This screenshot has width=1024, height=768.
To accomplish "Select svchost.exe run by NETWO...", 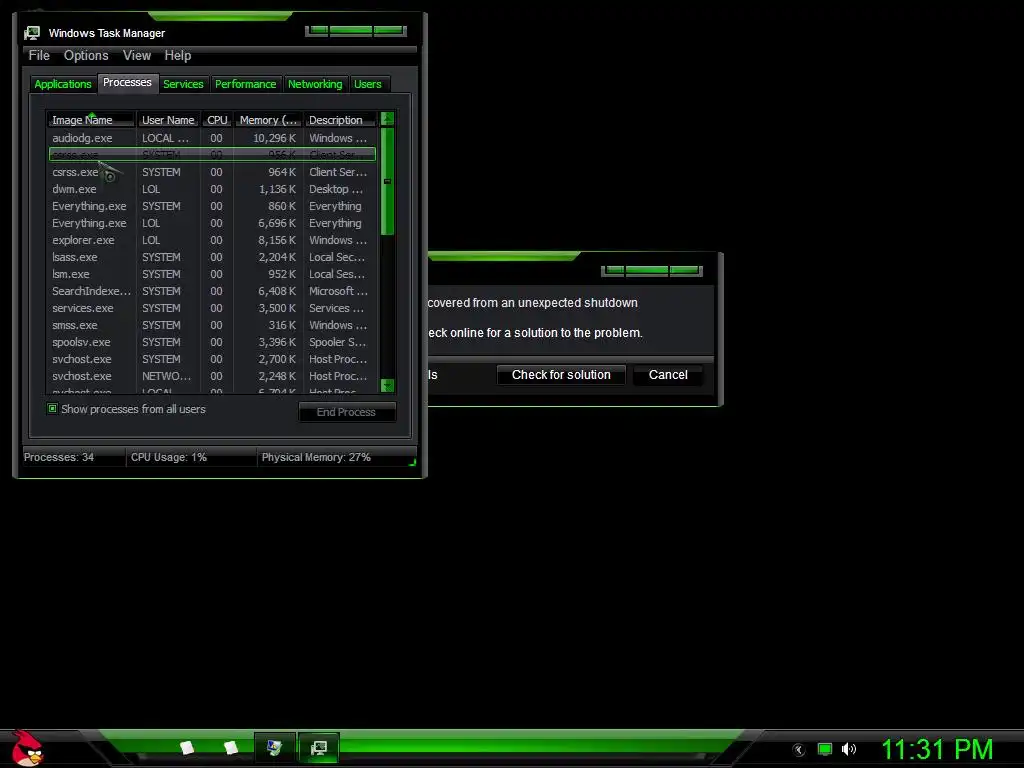I will coord(212,376).
